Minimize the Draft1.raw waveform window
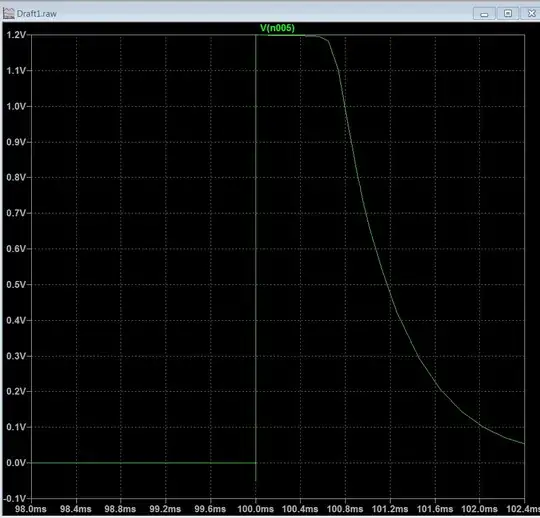Viewport: 540px width, 518px height. coord(484,14)
